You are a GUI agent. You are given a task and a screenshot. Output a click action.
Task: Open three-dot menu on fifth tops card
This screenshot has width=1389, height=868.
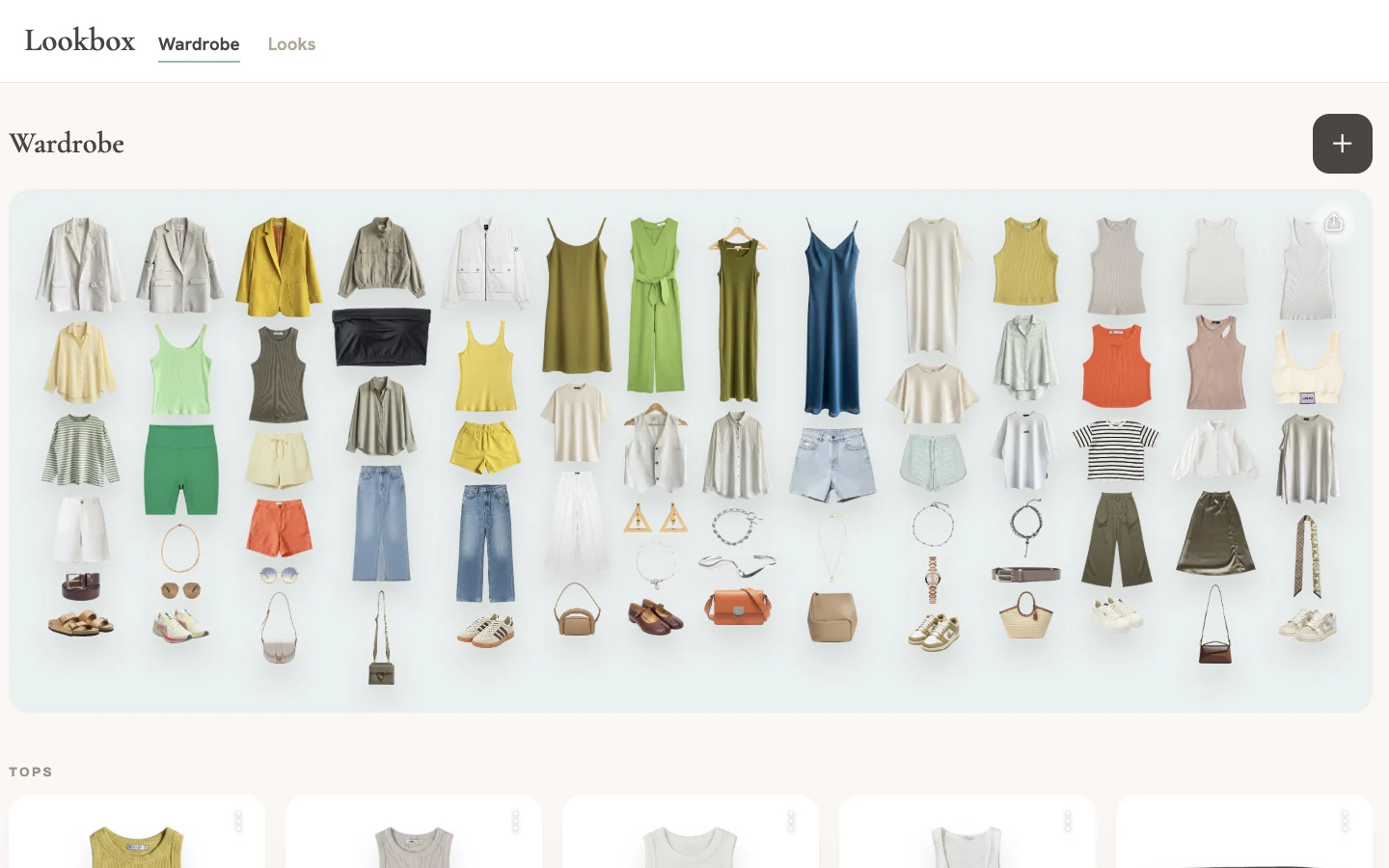coord(1345,822)
